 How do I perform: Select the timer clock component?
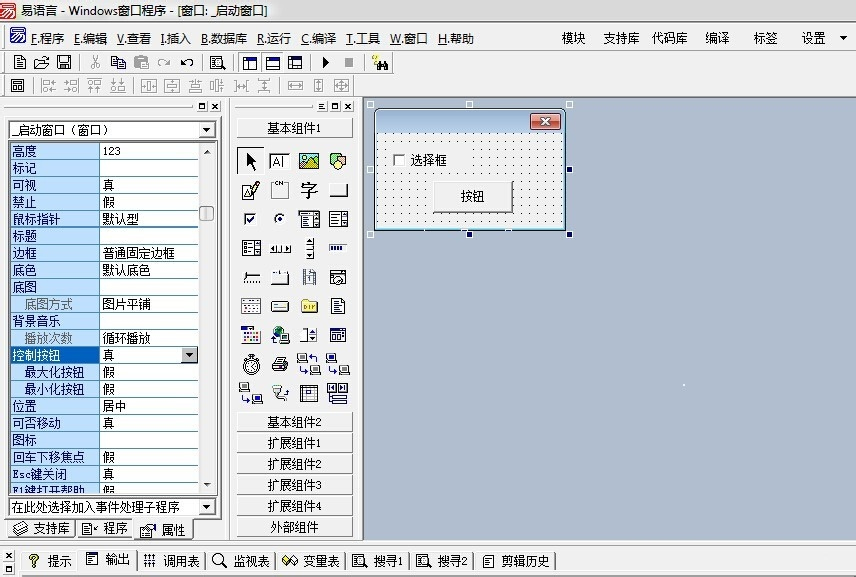tap(251, 364)
